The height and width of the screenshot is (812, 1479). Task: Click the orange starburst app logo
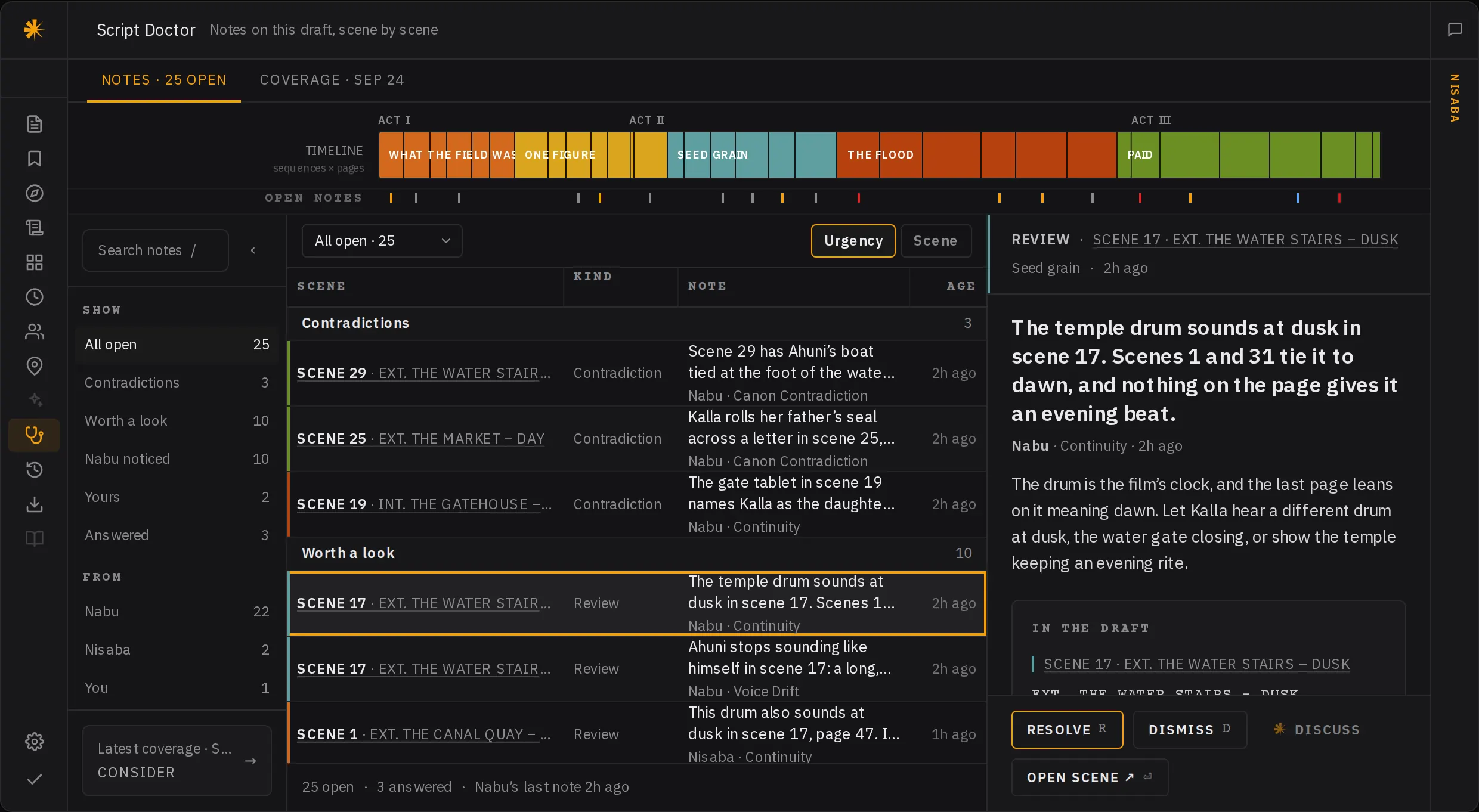[34, 29]
